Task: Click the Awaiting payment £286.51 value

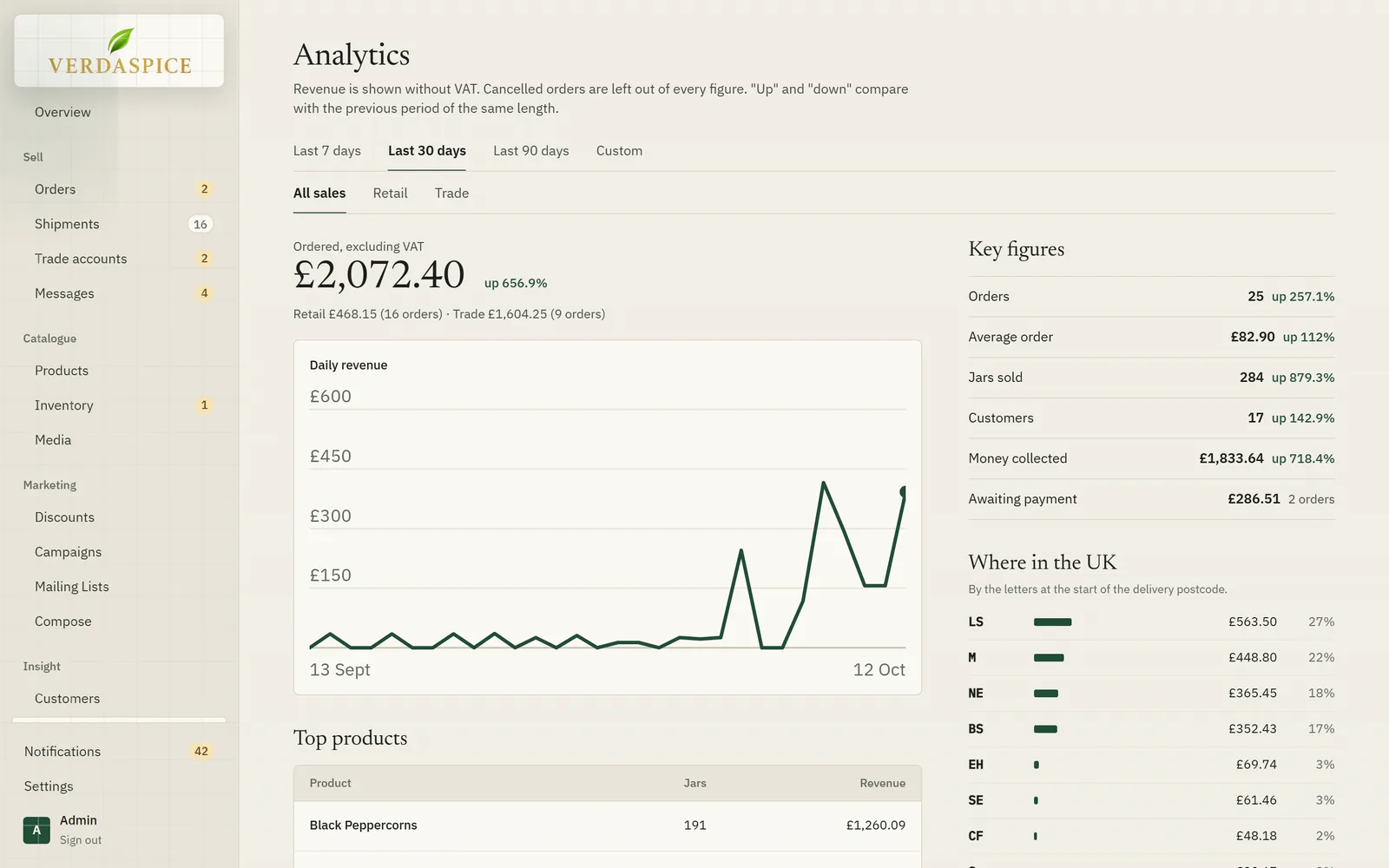Action: click(1254, 499)
